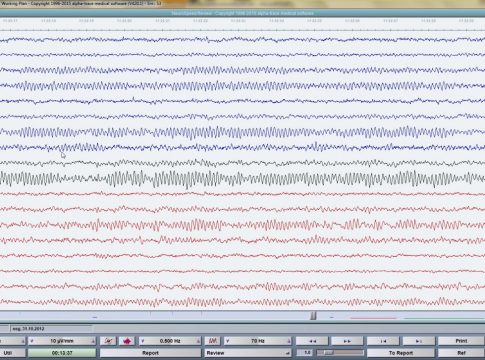Image resolution: width=485 pixels, height=360 pixels.
Task: Click the fast forward double-arrow button
Action: (x=347, y=341)
